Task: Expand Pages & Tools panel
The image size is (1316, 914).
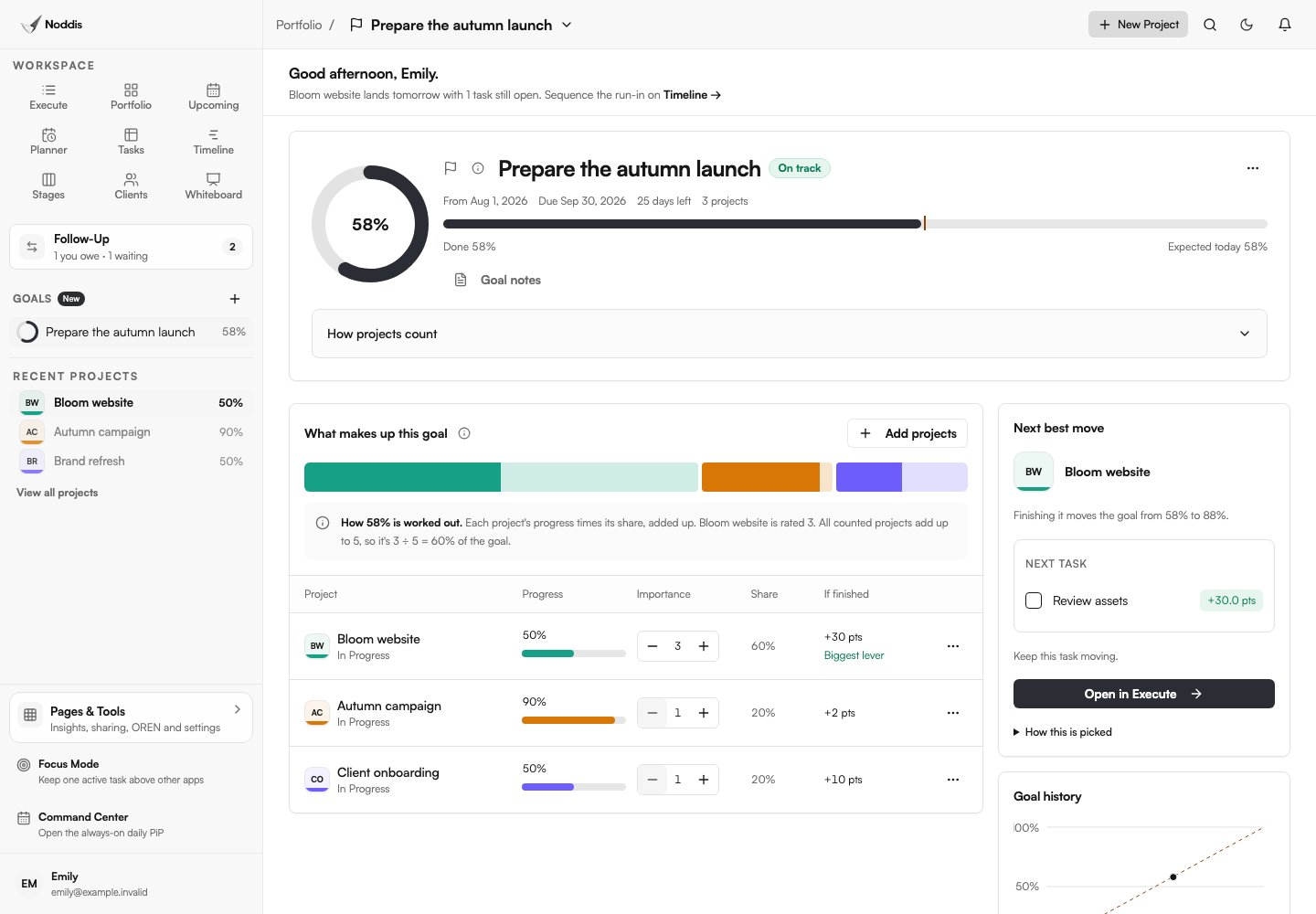Action: point(131,718)
